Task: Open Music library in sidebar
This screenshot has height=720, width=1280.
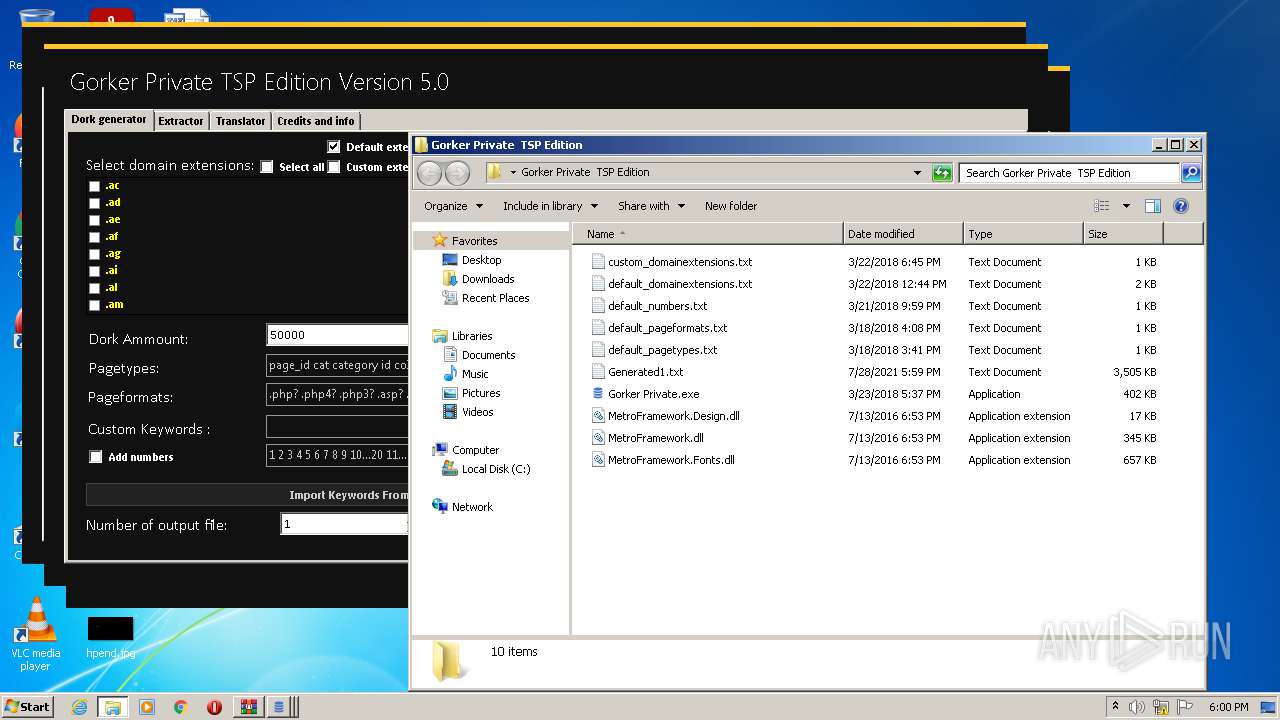Action: [x=475, y=374]
